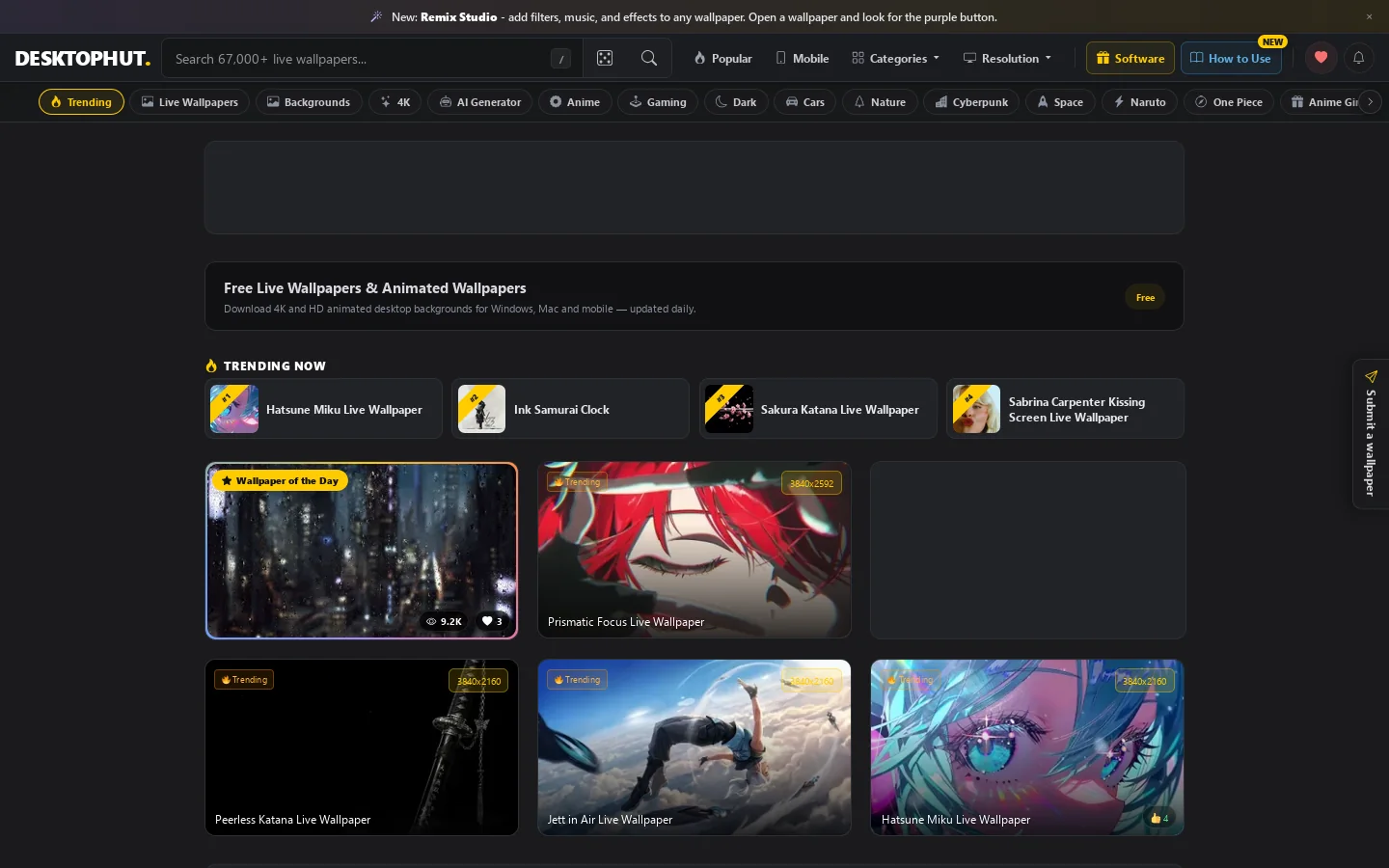Open the Wallpaper of the Day card

[x=362, y=551]
